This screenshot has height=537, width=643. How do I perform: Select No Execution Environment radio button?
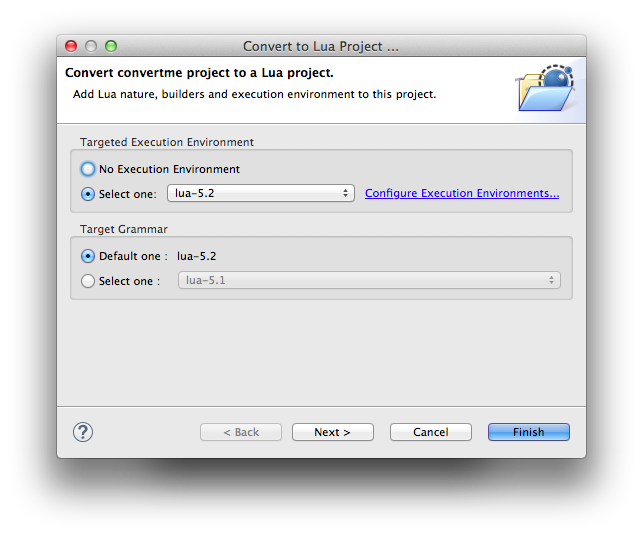point(88,169)
